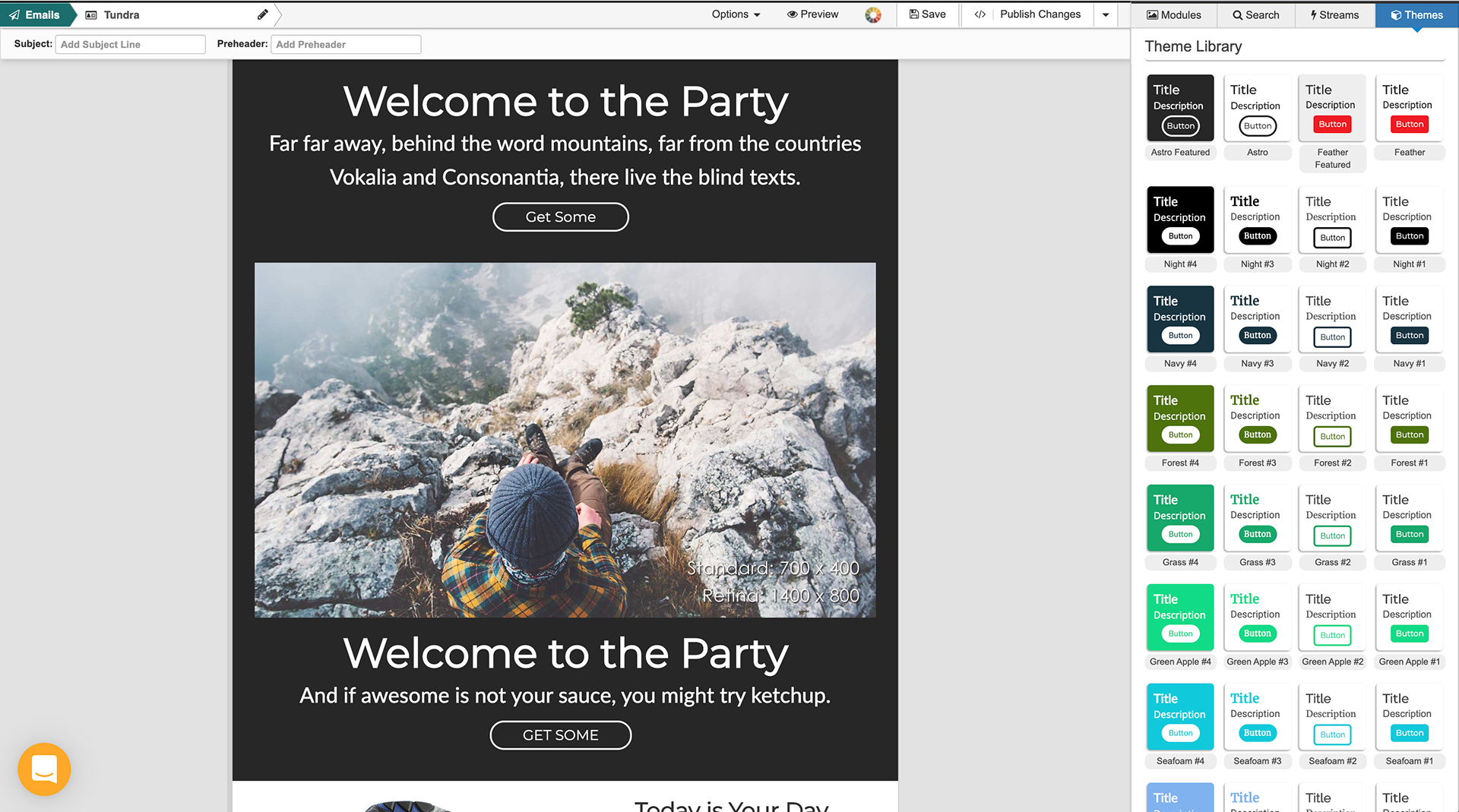
Task: Expand the Options dropdown menu
Action: coord(735,14)
